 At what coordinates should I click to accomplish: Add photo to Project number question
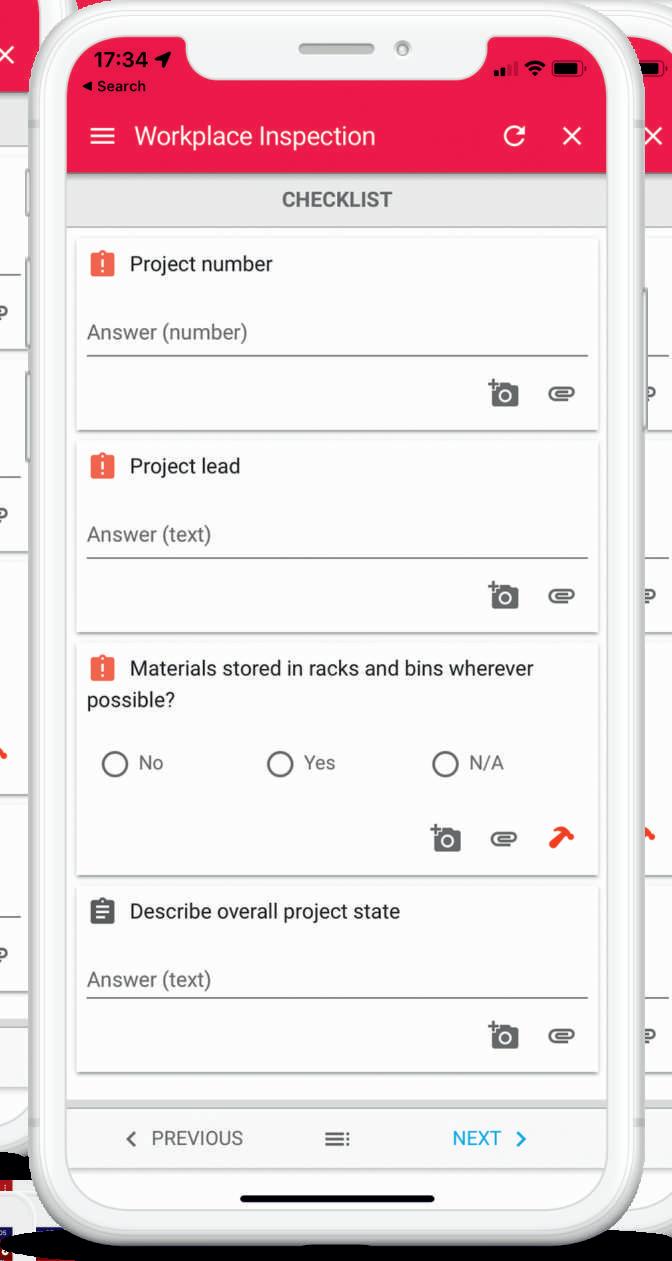point(503,393)
